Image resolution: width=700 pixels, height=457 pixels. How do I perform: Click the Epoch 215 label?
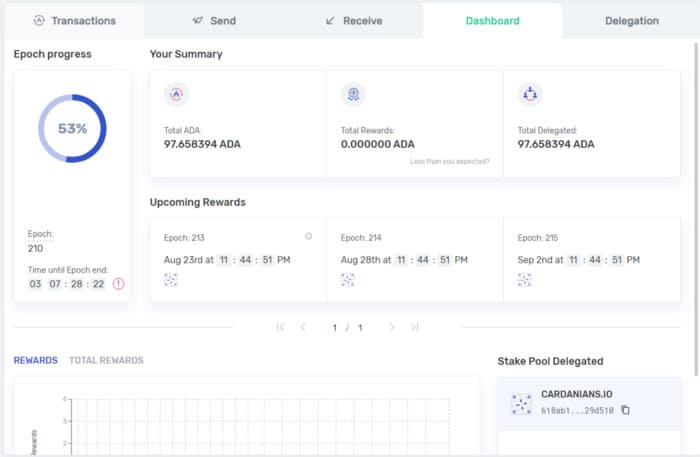[538, 238]
